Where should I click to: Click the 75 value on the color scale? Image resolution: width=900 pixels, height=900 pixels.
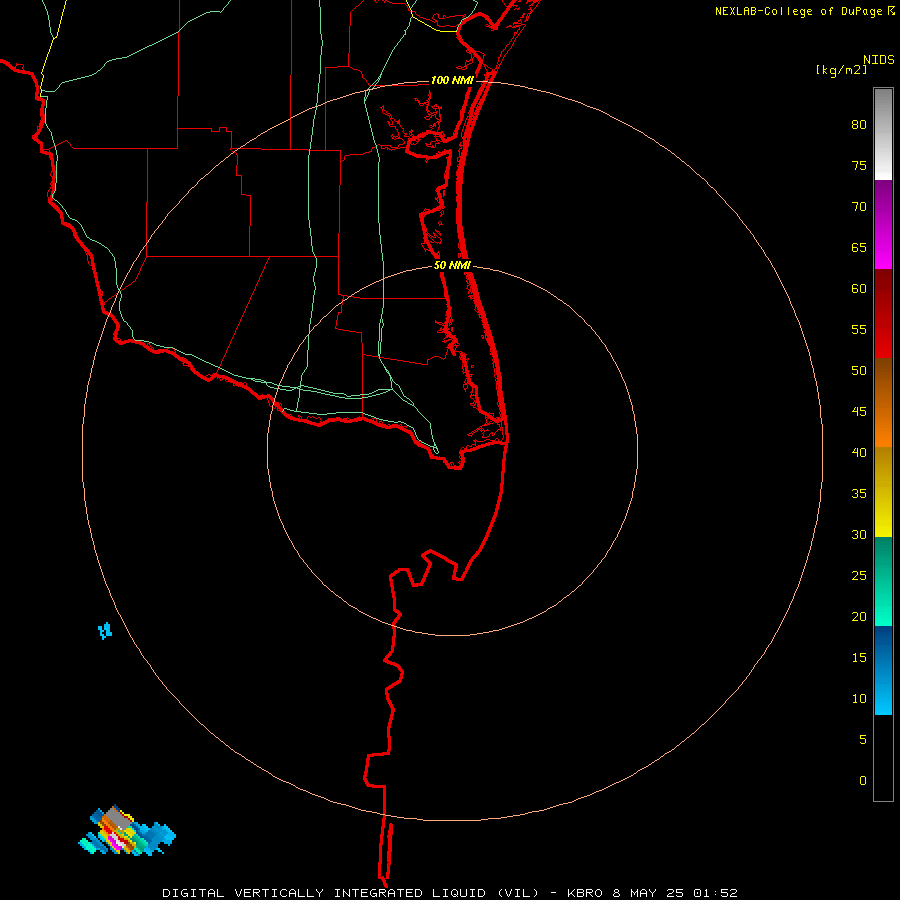pyautogui.click(x=859, y=166)
